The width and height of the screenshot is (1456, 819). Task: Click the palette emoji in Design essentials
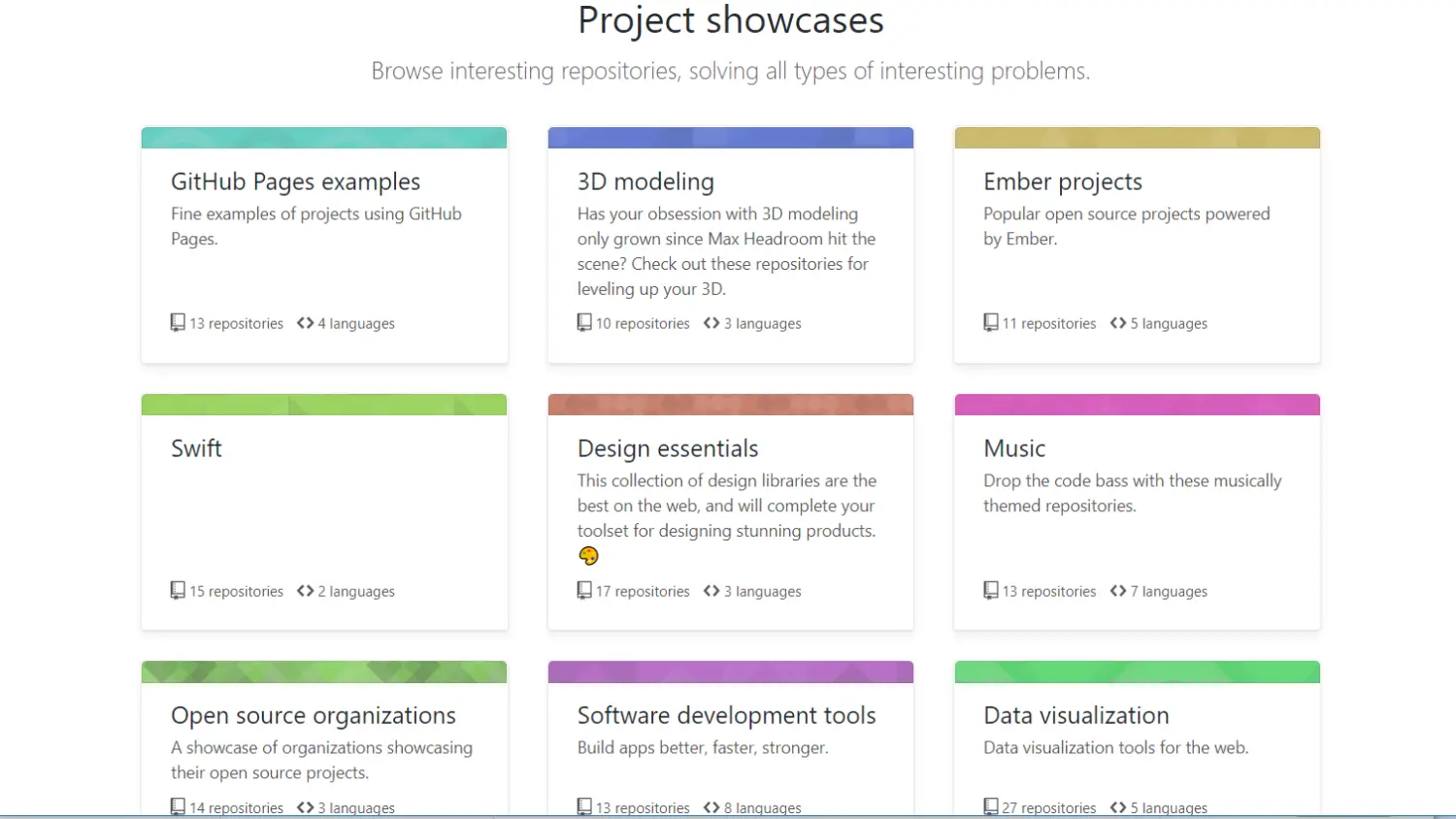(x=588, y=556)
